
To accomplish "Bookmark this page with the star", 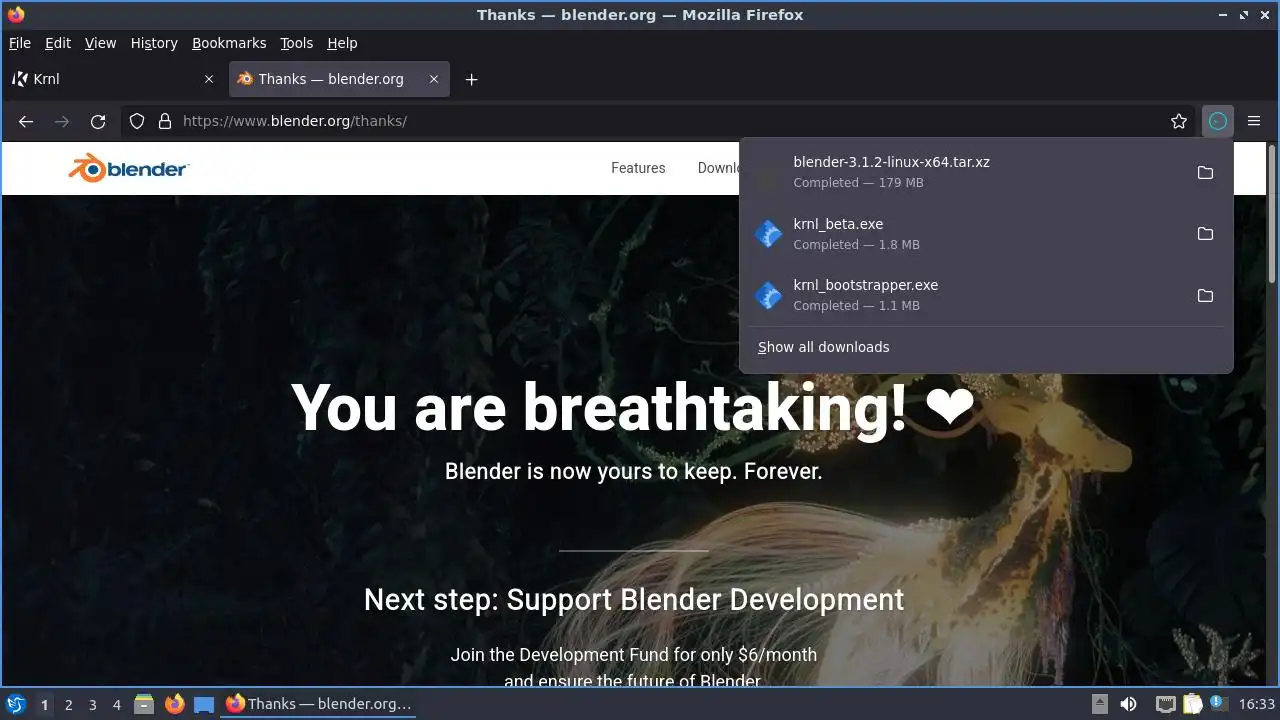I will [1179, 121].
